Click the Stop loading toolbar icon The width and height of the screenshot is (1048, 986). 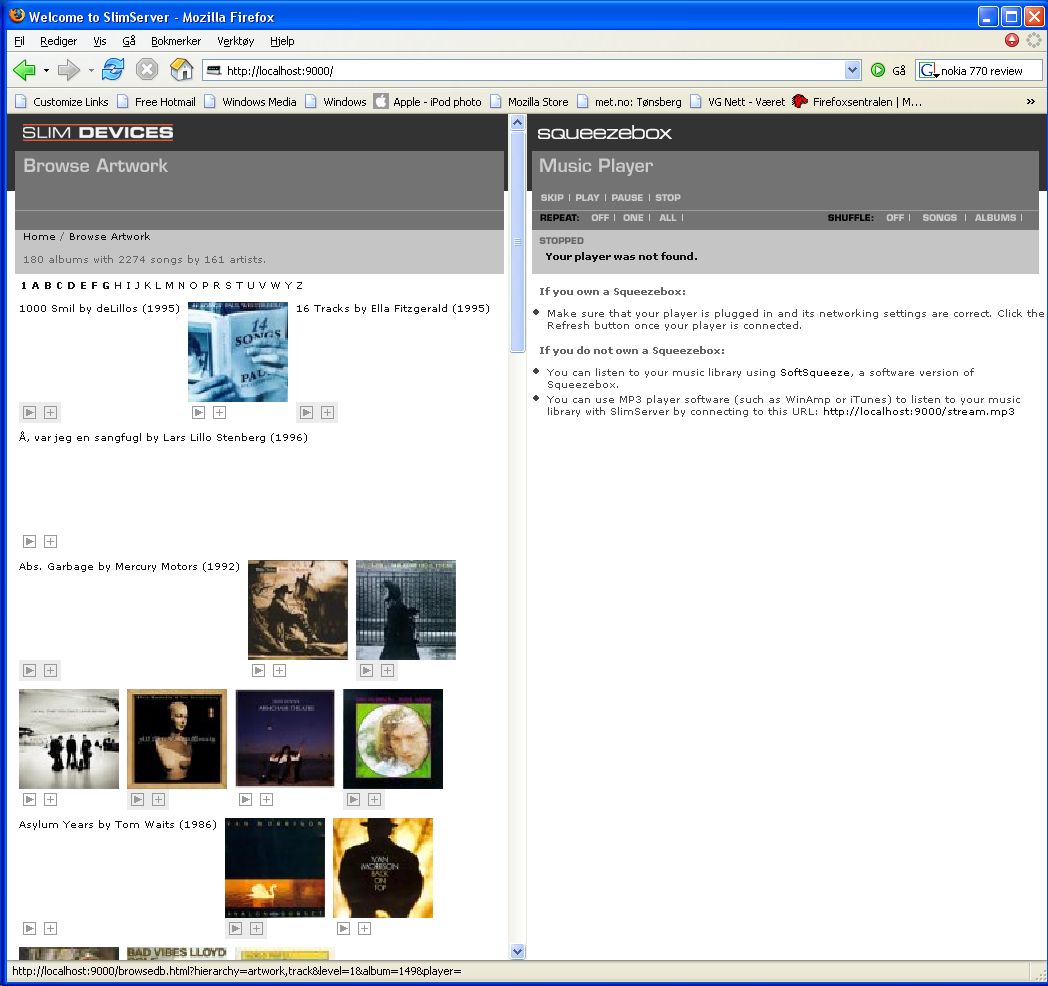tap(147, 70)
